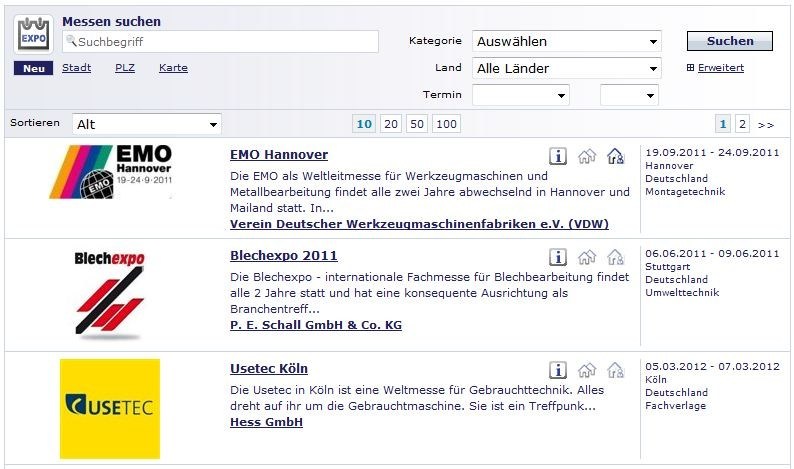Click the Montagetechnik category text
Image resolution: width=794 pixels, height=469 pixels.
tap(685, 191)
